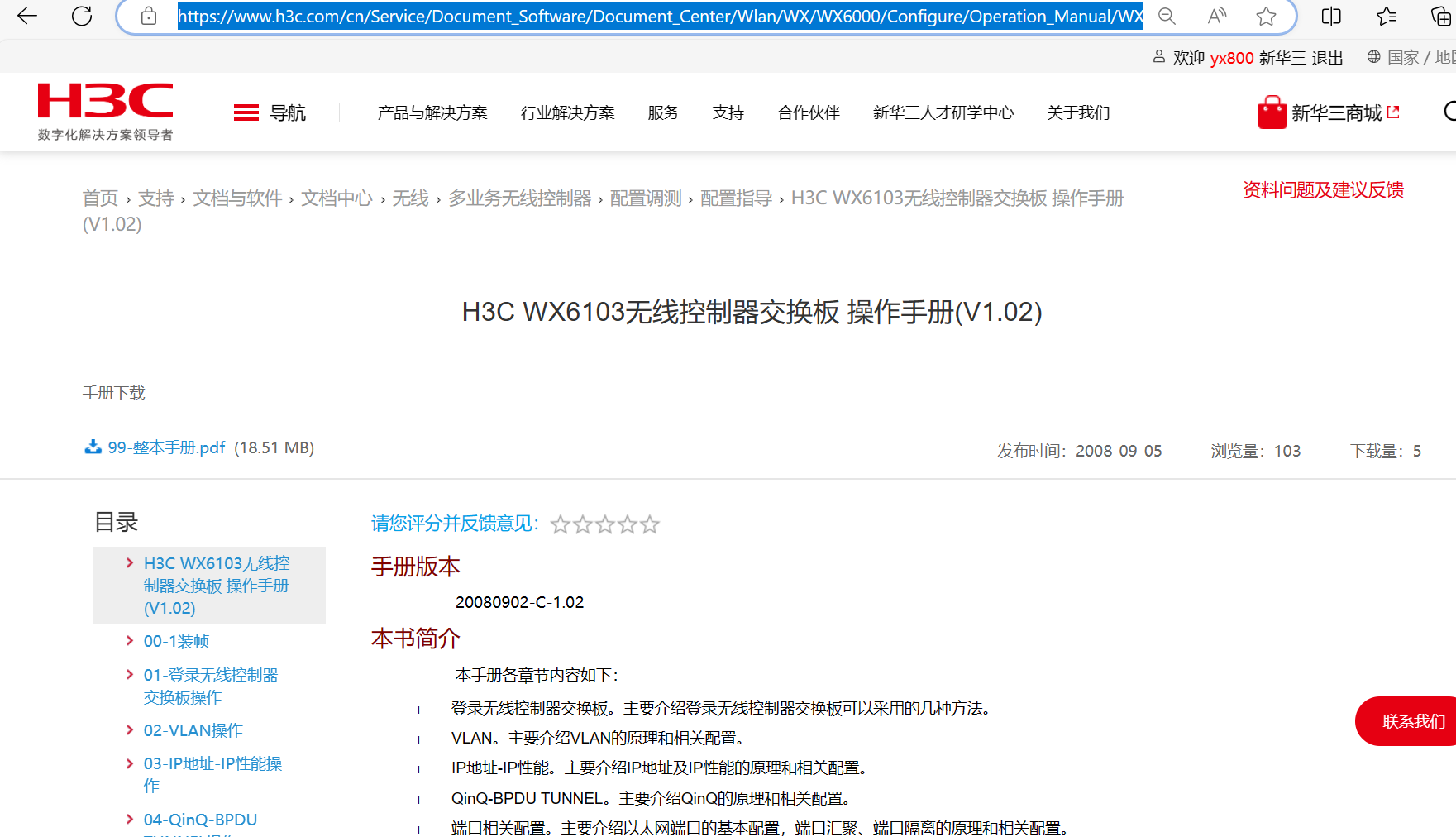Go to 首页 in the breadcrumb

pyautogui.click(x=100, y=198)
